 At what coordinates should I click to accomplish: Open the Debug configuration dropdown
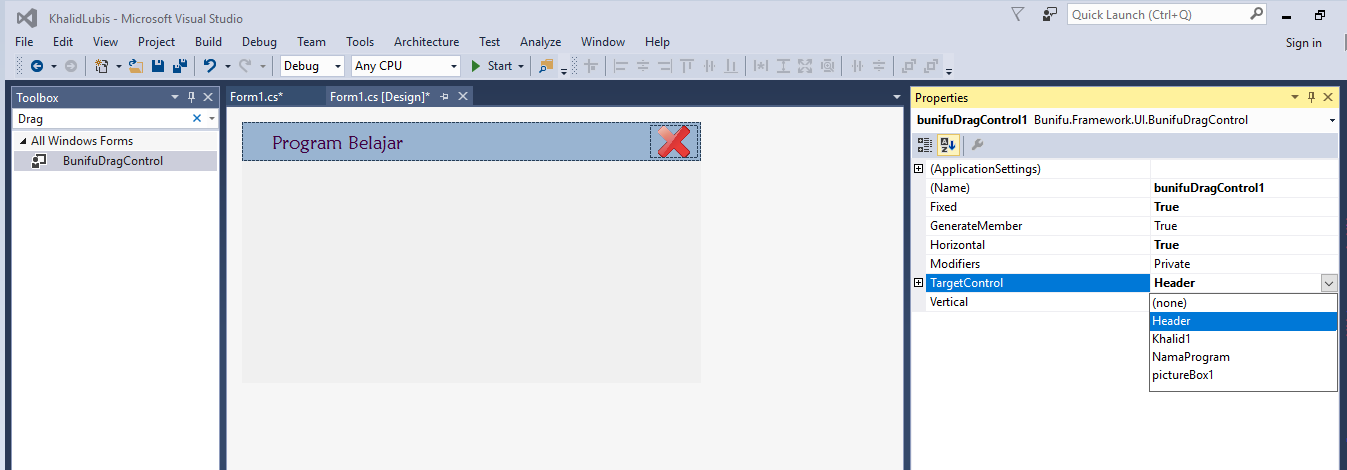click(x=336, y=66)
